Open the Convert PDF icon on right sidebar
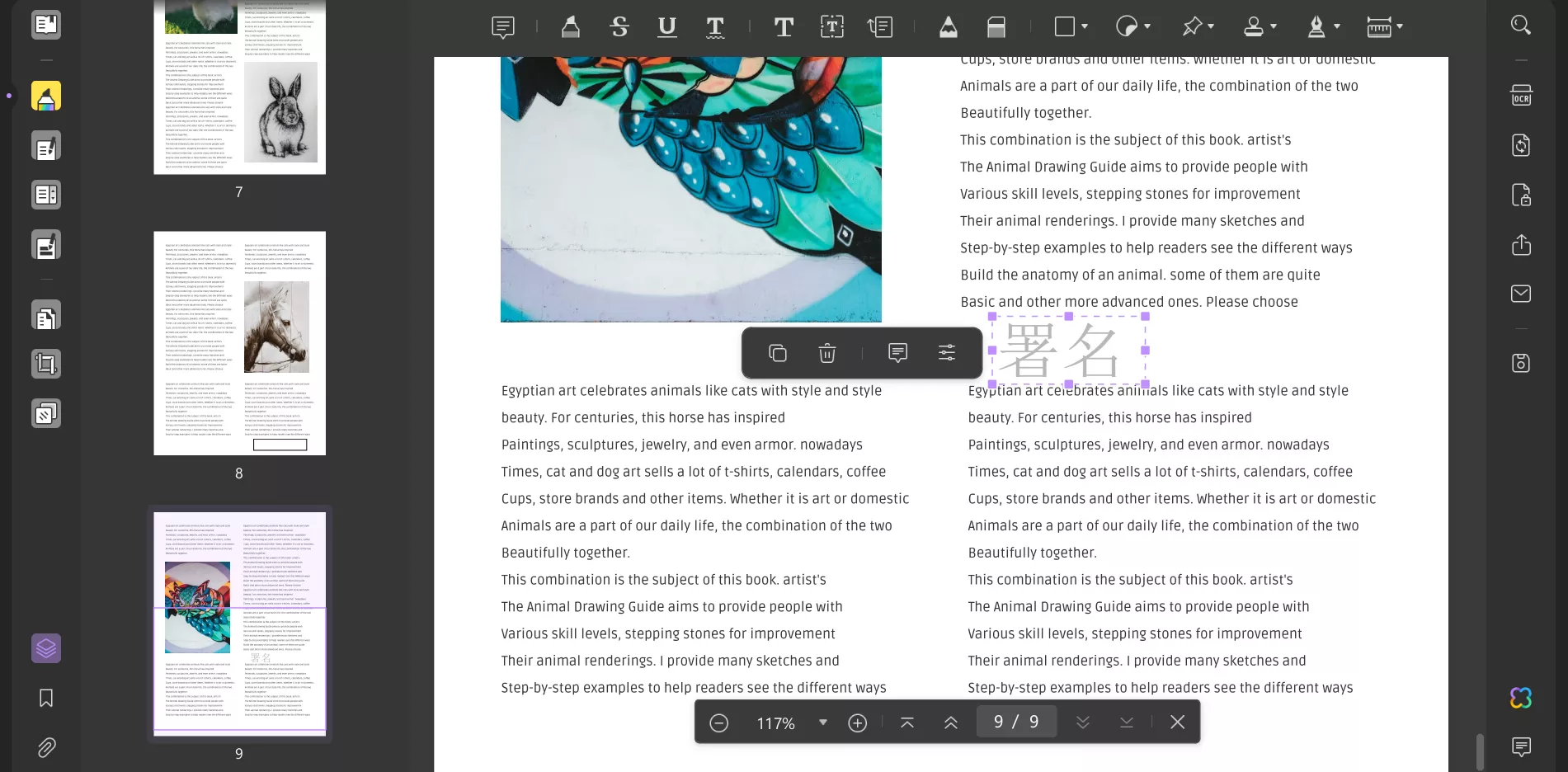The width and height of the screenshot is (1568, 772). point(1521,145)
